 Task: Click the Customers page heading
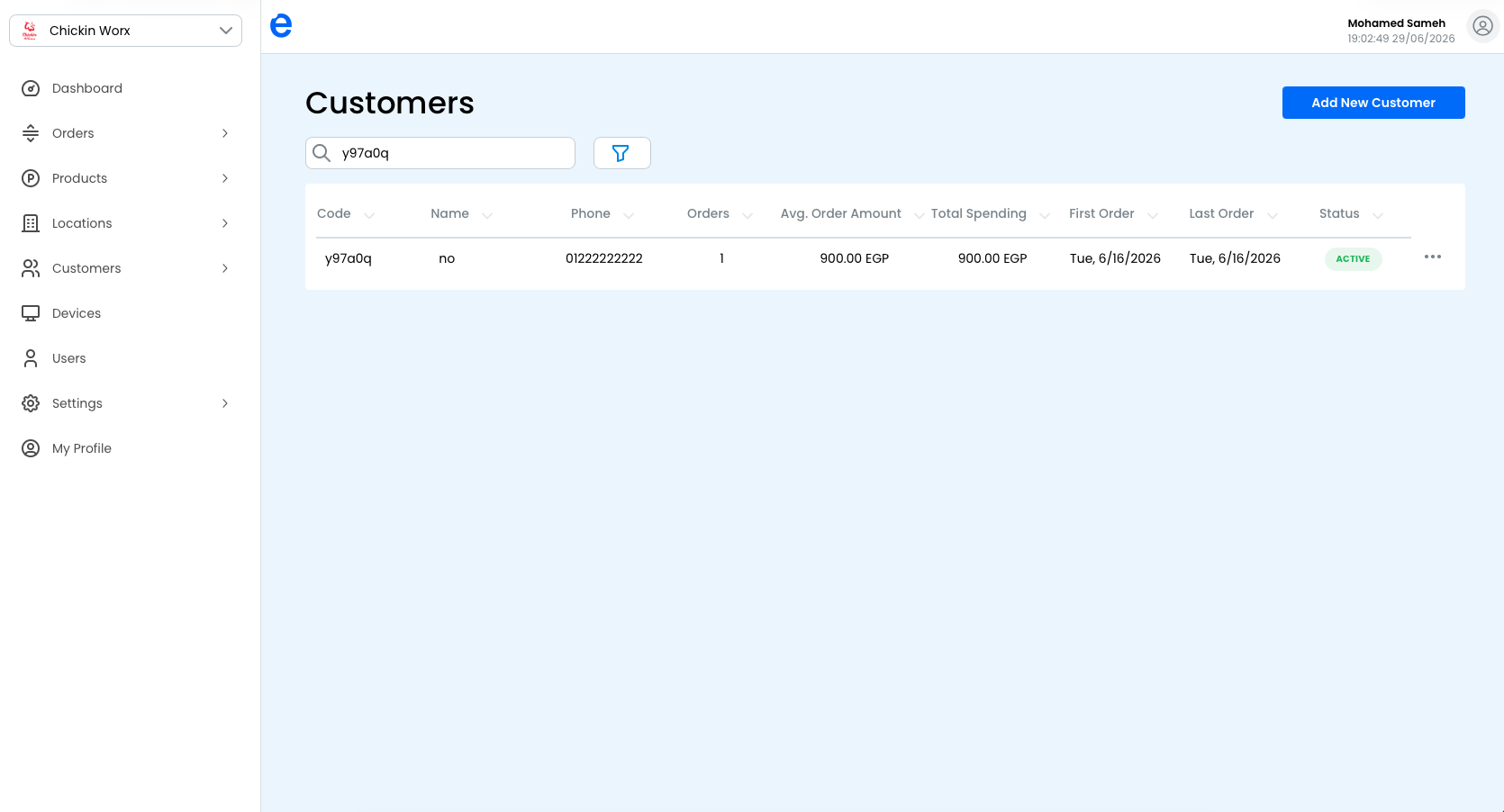coord(389,103)
